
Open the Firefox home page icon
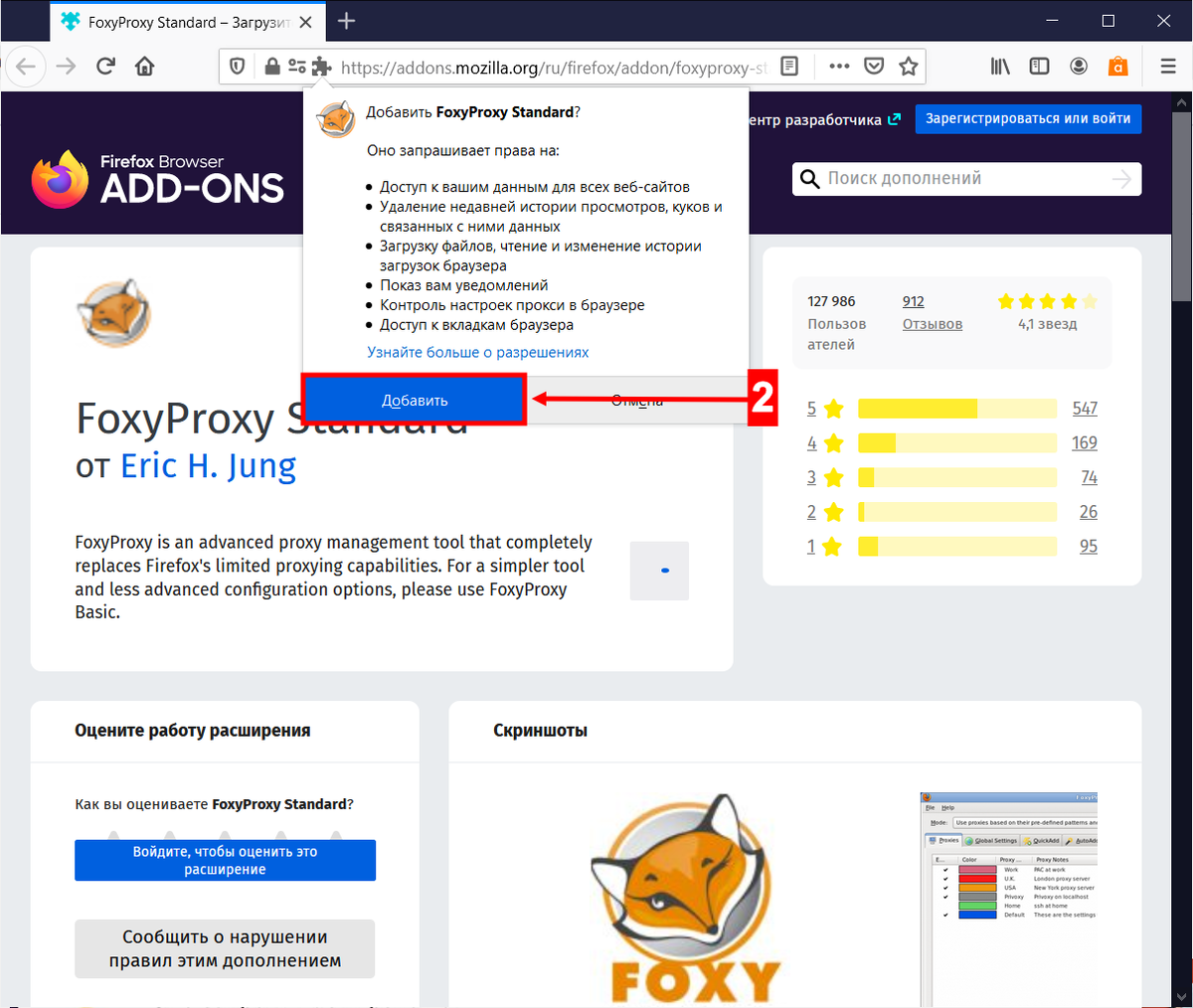[x=145, y=67]
